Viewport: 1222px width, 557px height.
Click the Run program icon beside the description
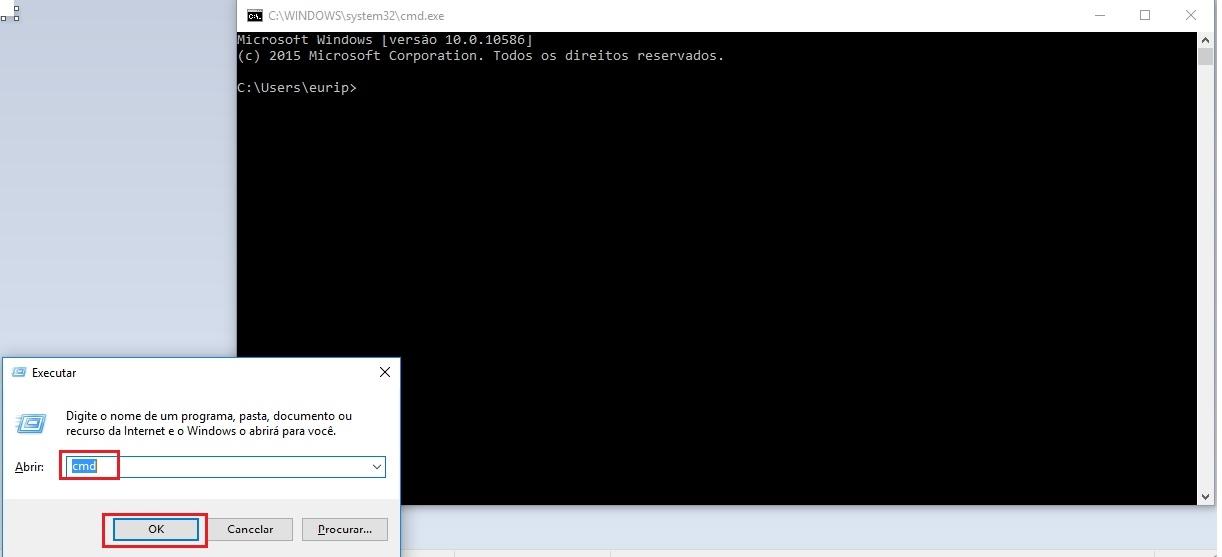(x=31, y=423)
